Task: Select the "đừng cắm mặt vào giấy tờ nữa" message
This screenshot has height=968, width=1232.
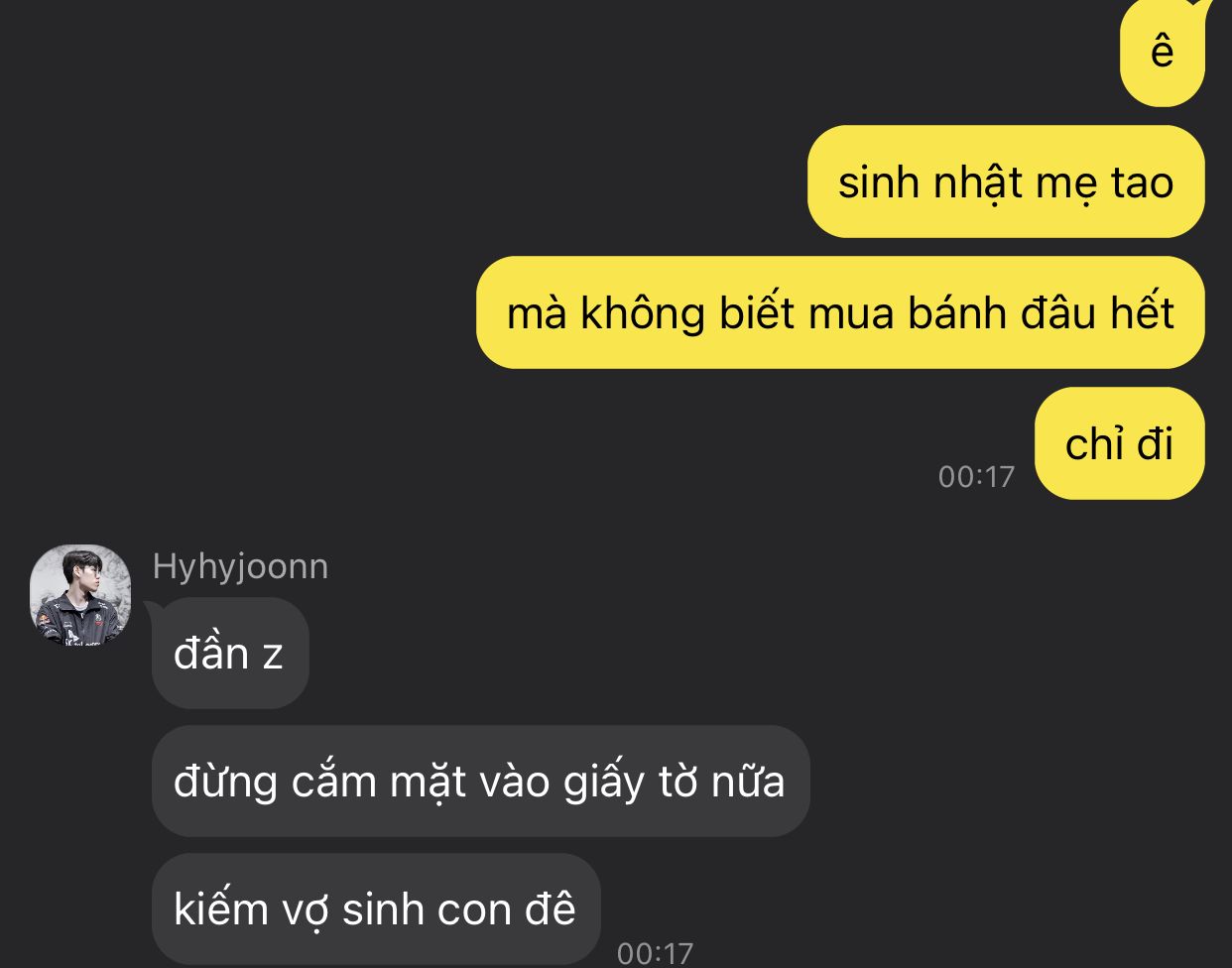Action: coord(480,782)
